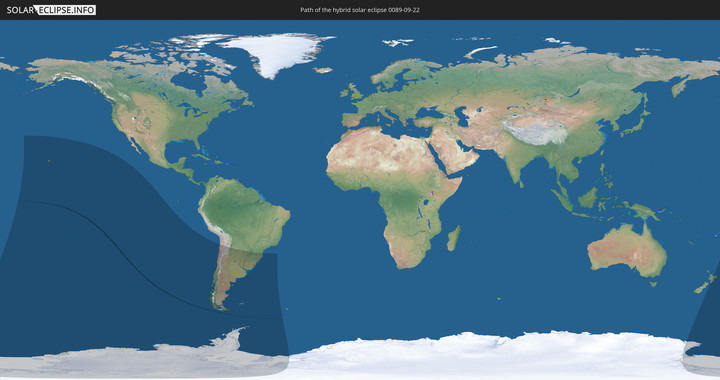720x380 pixels.
Task: Select the hybrid solar eclipse 0089-09-22 title
Action: click(360, 10)
